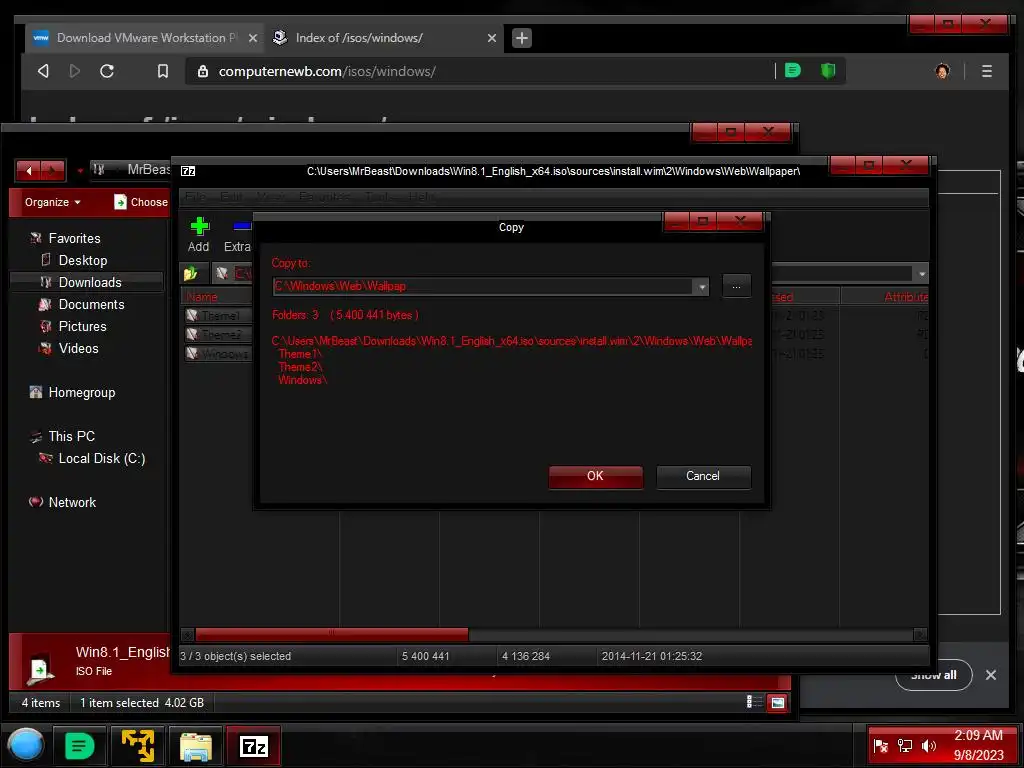Open Homegroup in Explorer sidebar
This screenshot has height=768, width=1024.
point(81,392)
